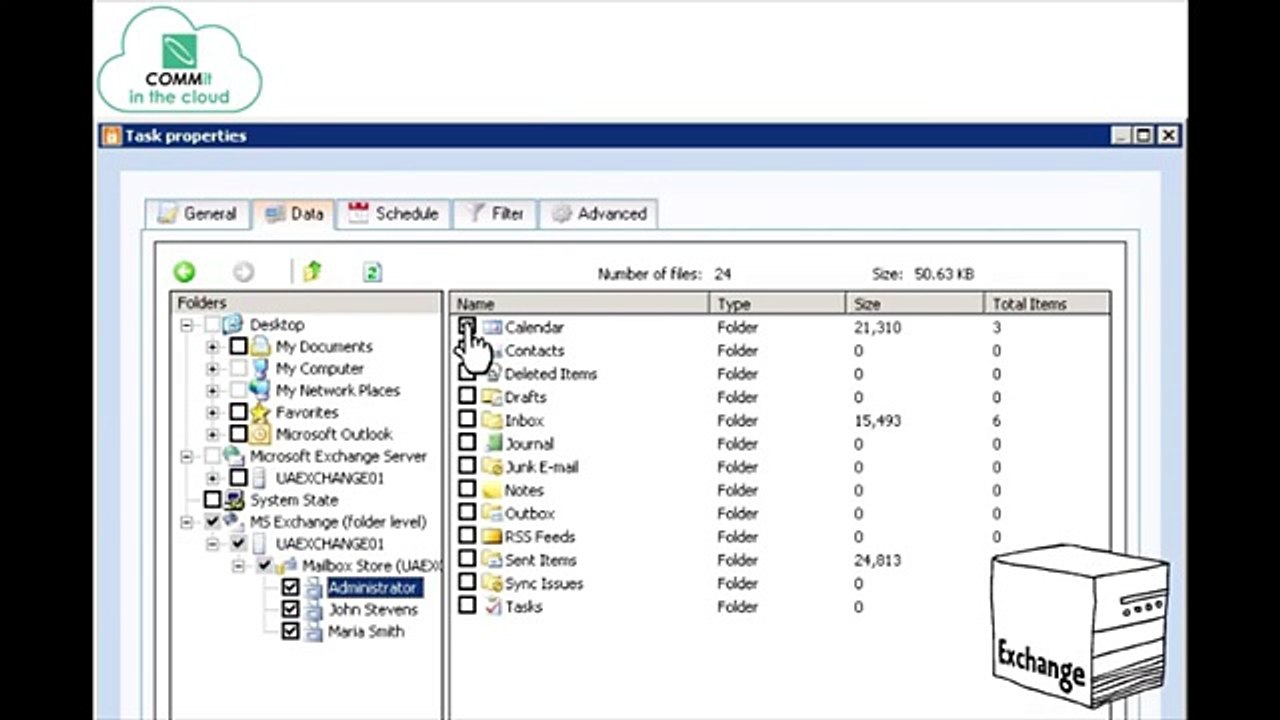The image size is (1280, 720).
Task: Click the RSS Feeds folder icon
Action: [x=491, y=537]
